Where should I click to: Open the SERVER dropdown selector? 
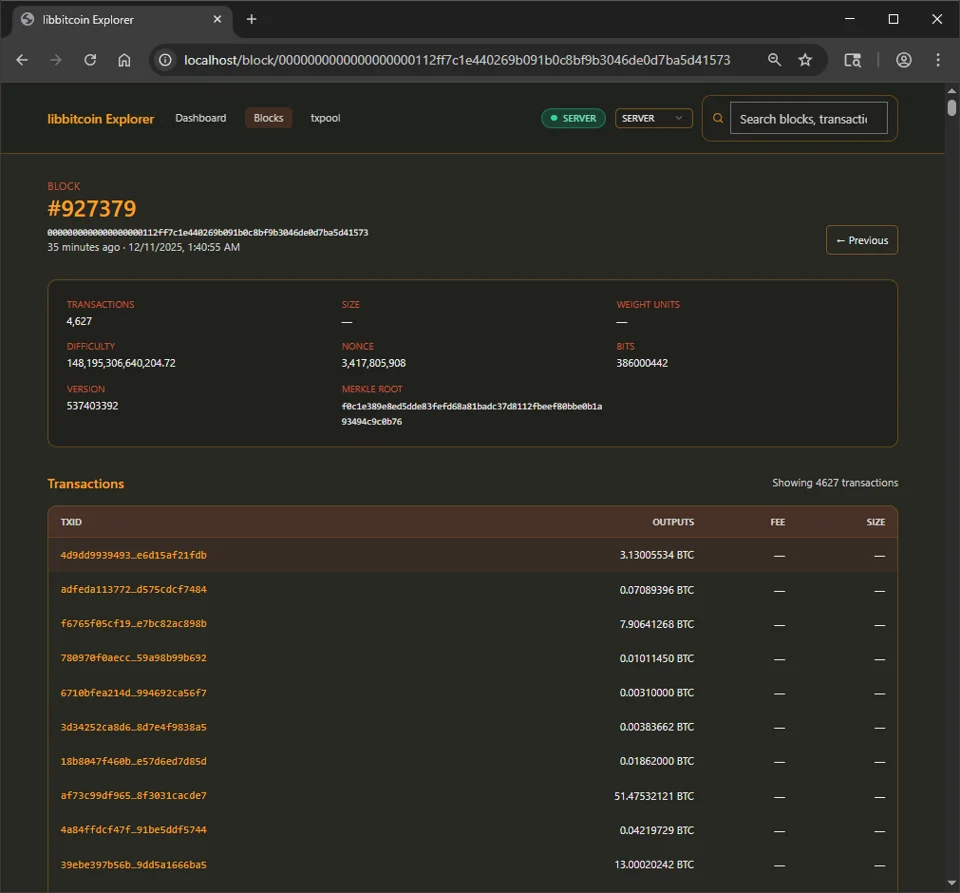pyautogui.click(x=653, y=118)
